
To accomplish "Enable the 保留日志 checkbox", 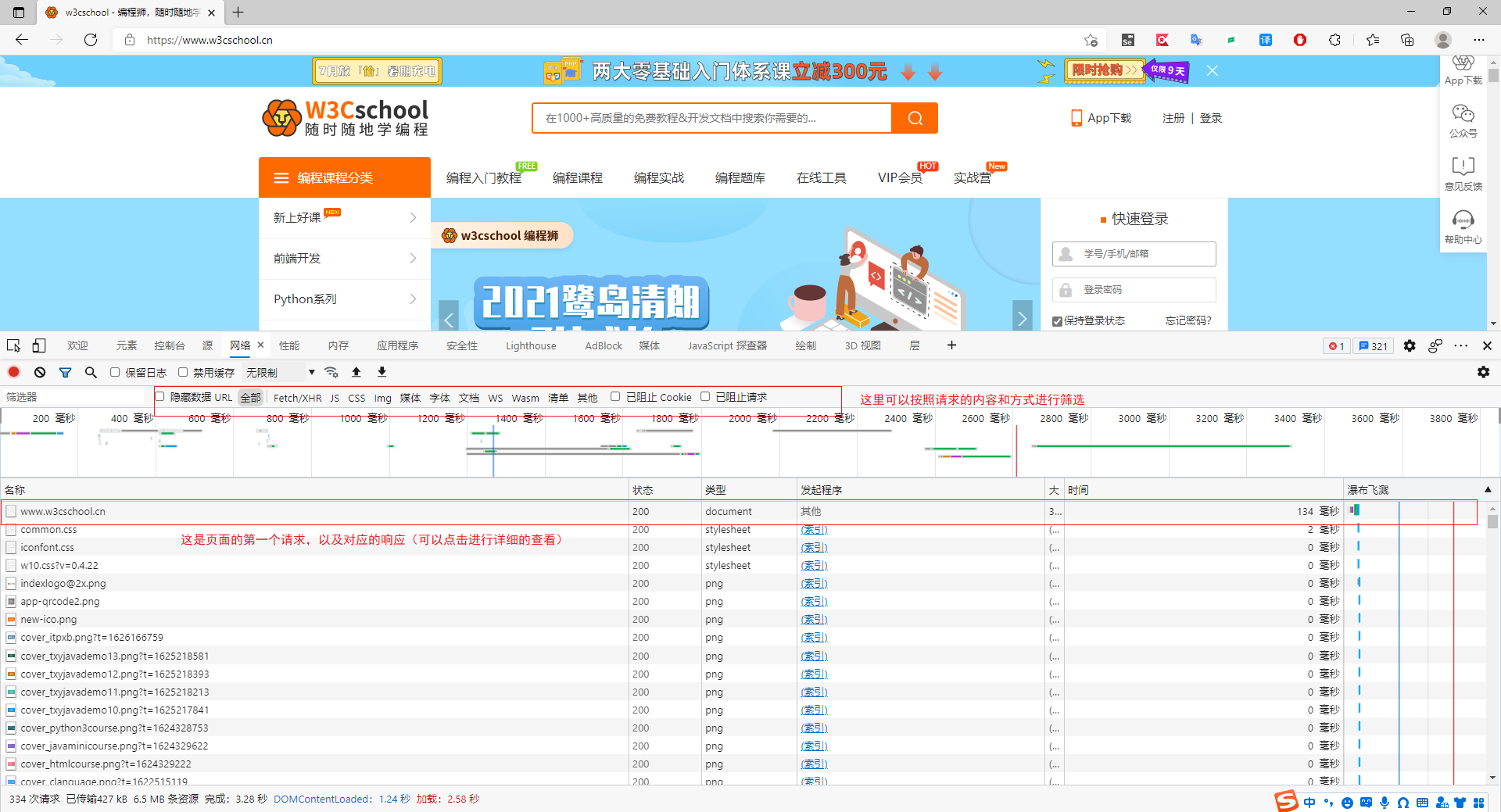I will coord(116,373).
